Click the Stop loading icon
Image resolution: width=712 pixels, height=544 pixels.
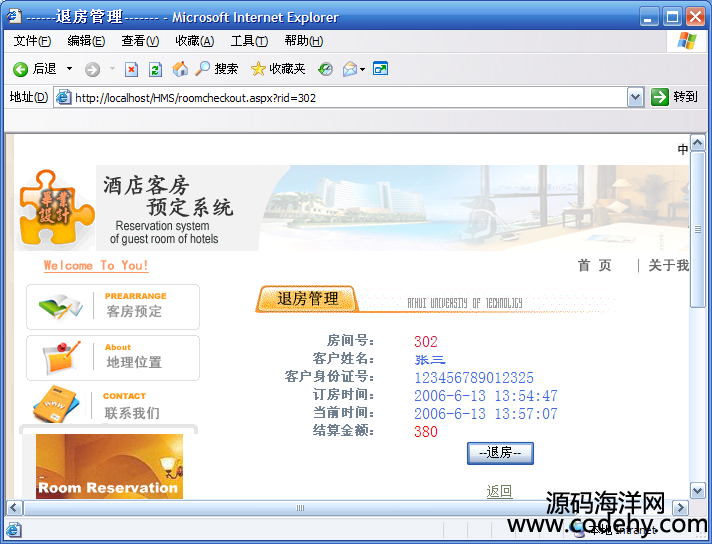(x=131, y=69)
